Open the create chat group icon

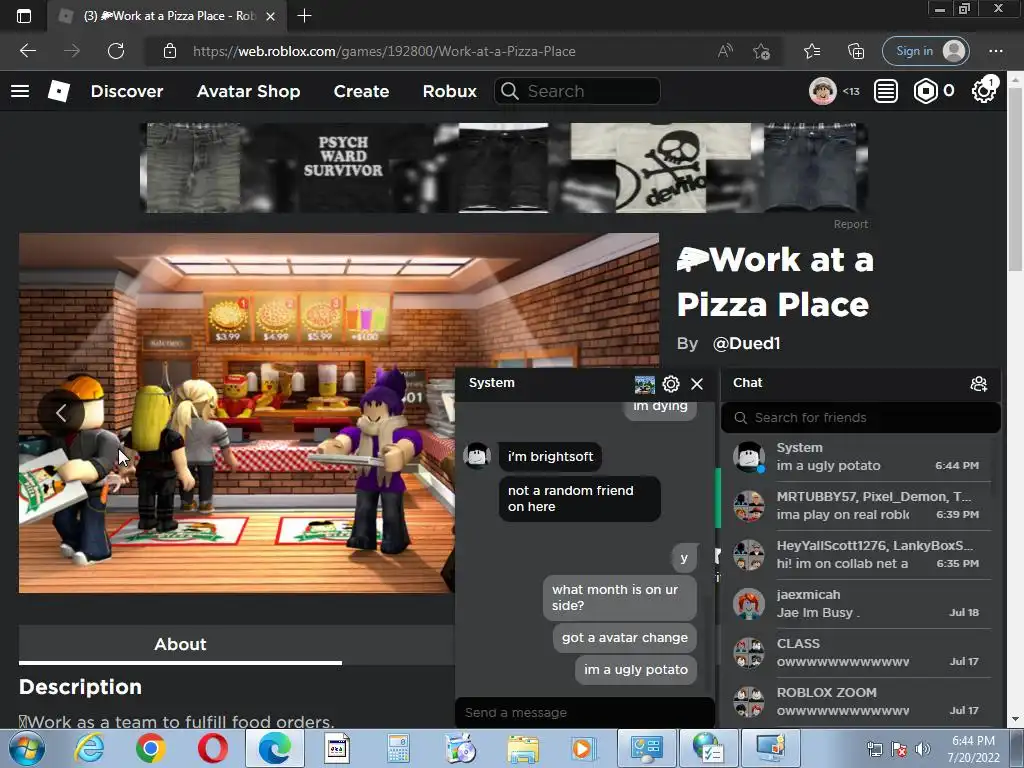coord(978,384)
